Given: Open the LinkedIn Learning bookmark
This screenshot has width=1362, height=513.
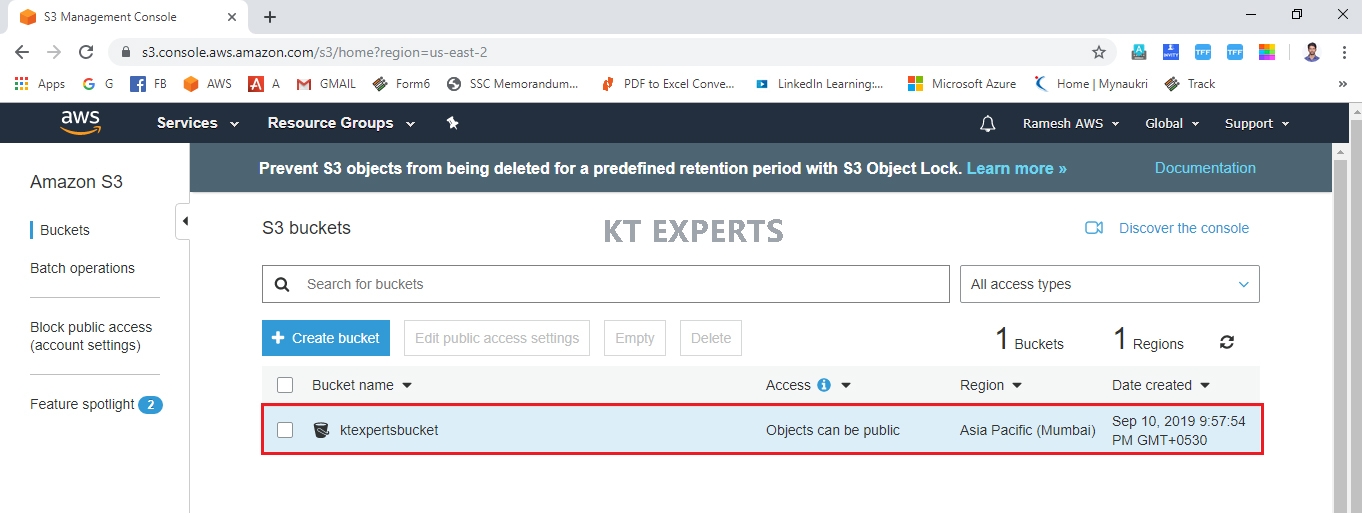Looking at the screenshot, I should point(819,84).
